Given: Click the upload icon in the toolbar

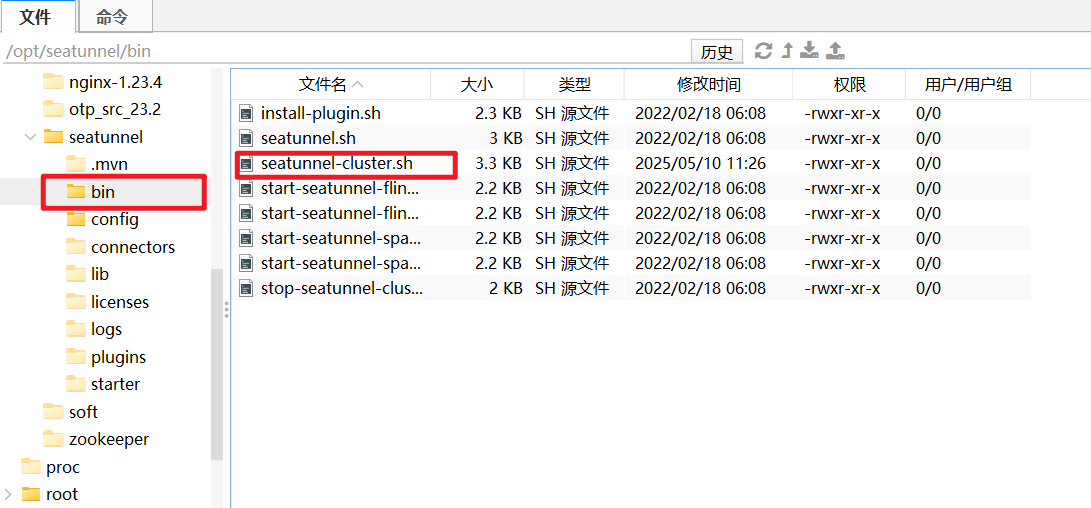Looking at the screenshot, I should pos(835,50).
